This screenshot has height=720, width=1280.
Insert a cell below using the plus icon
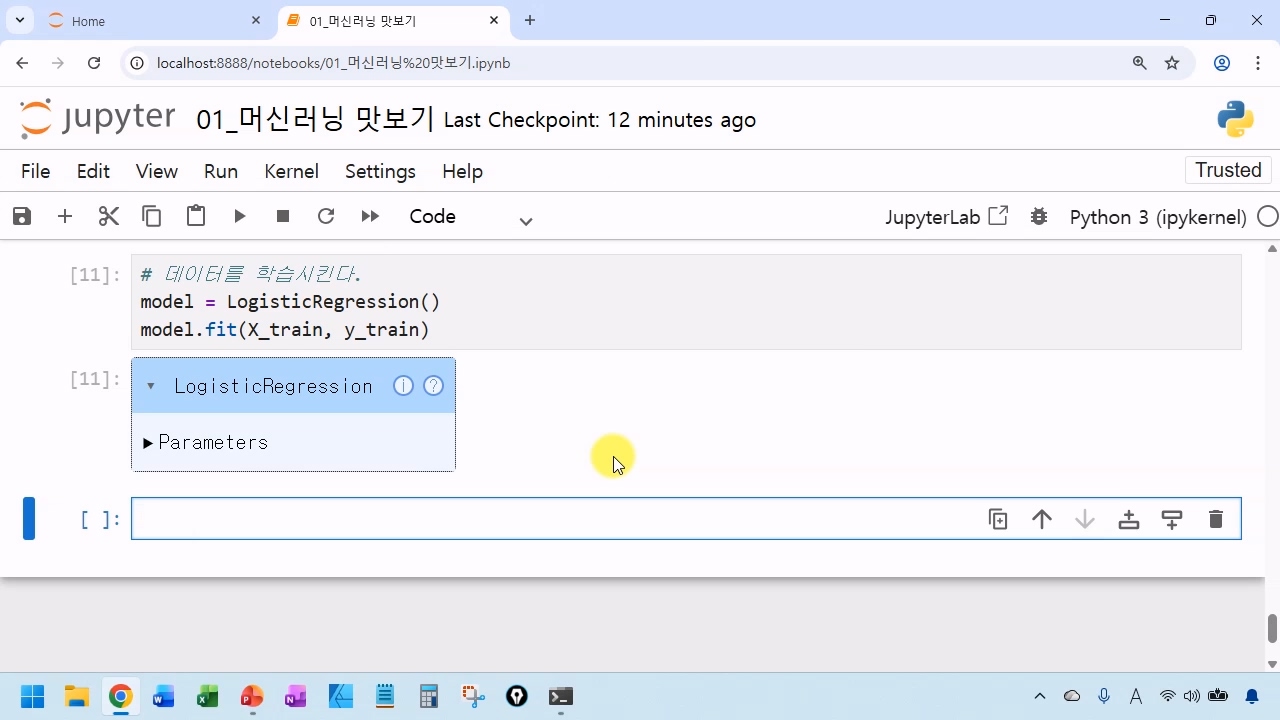point(65,216)
